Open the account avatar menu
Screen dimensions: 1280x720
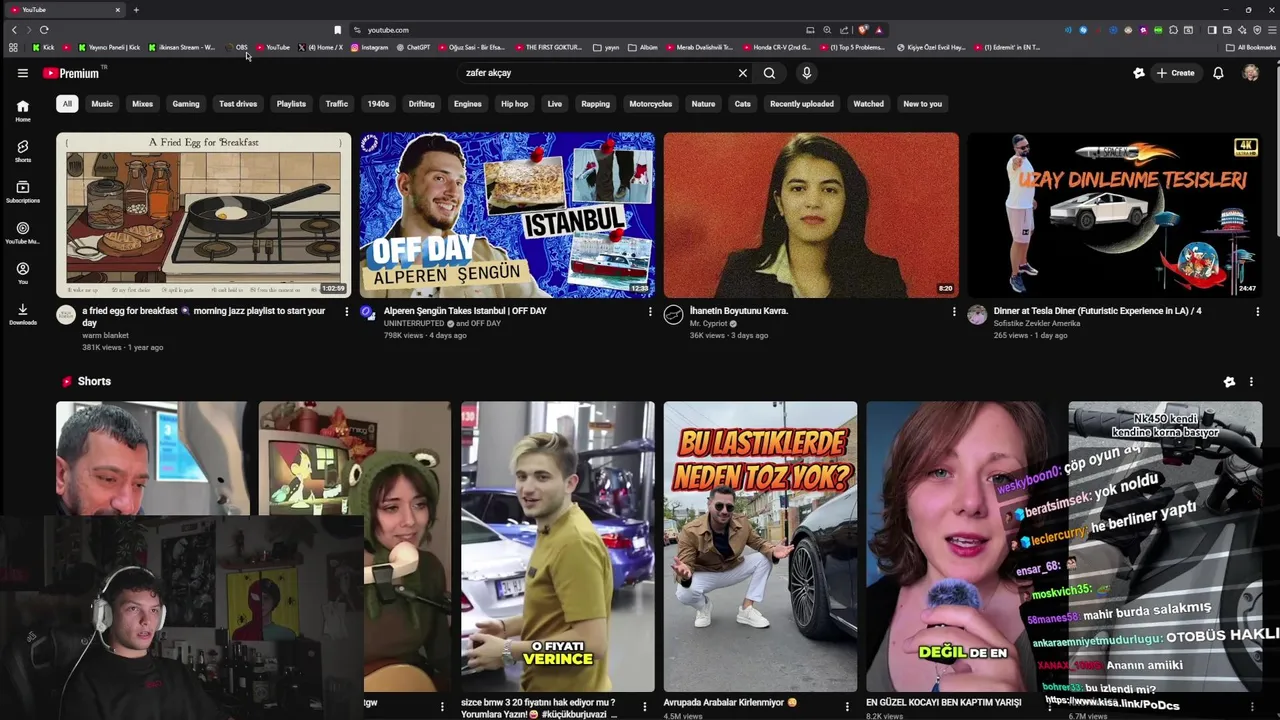(x=1250, y=73)
